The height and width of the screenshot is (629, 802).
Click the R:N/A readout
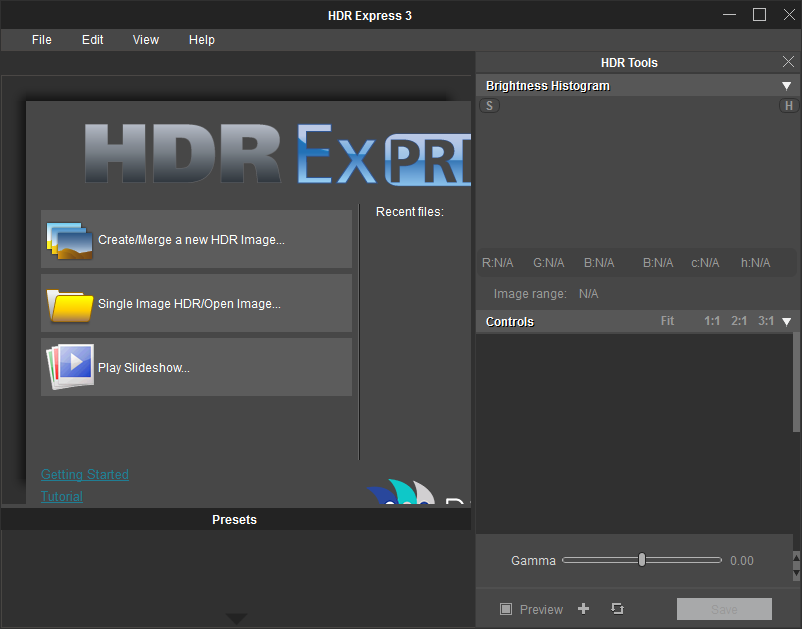[x=497, y=263]
